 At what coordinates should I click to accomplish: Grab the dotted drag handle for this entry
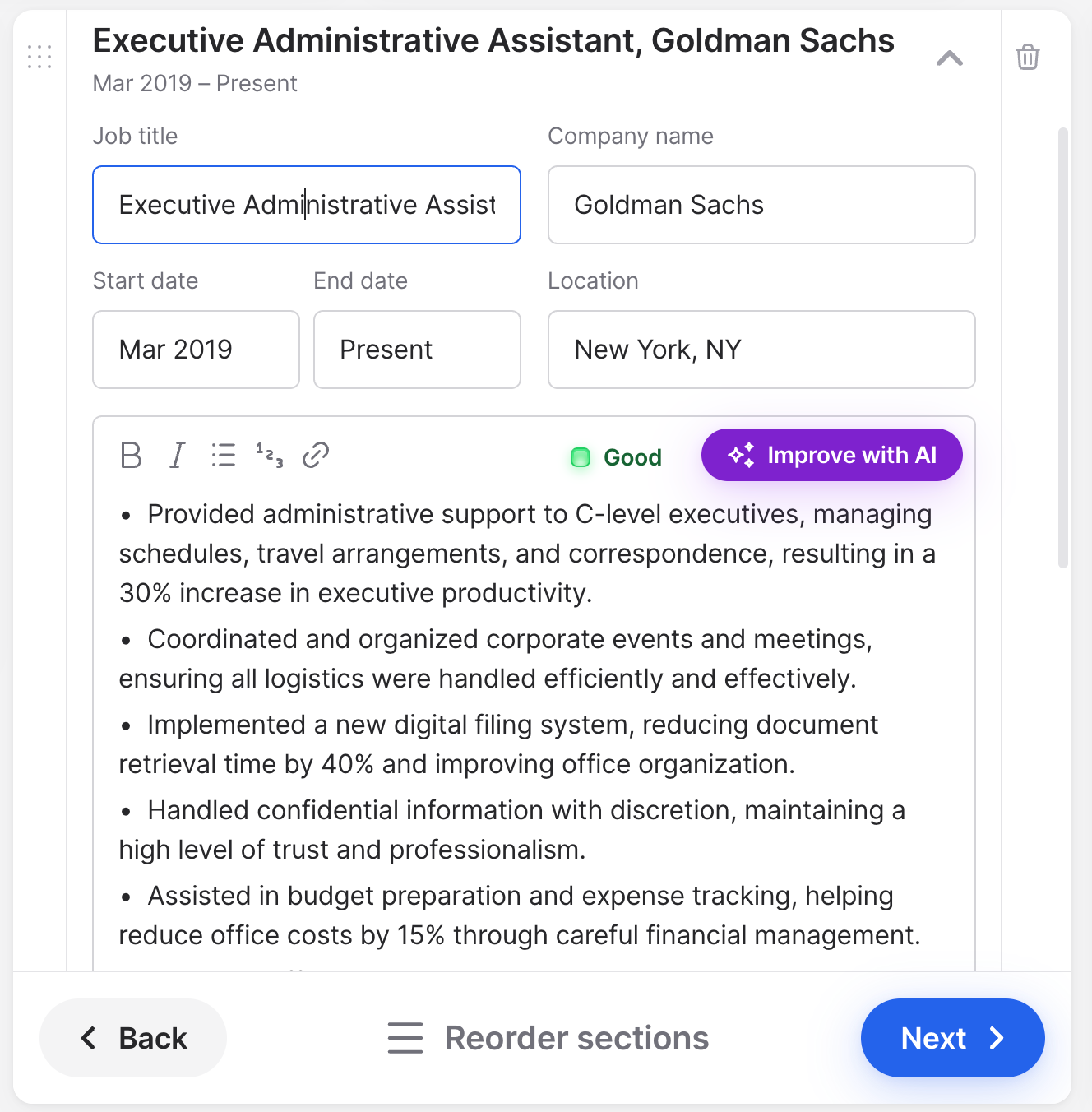pos(39,57)
